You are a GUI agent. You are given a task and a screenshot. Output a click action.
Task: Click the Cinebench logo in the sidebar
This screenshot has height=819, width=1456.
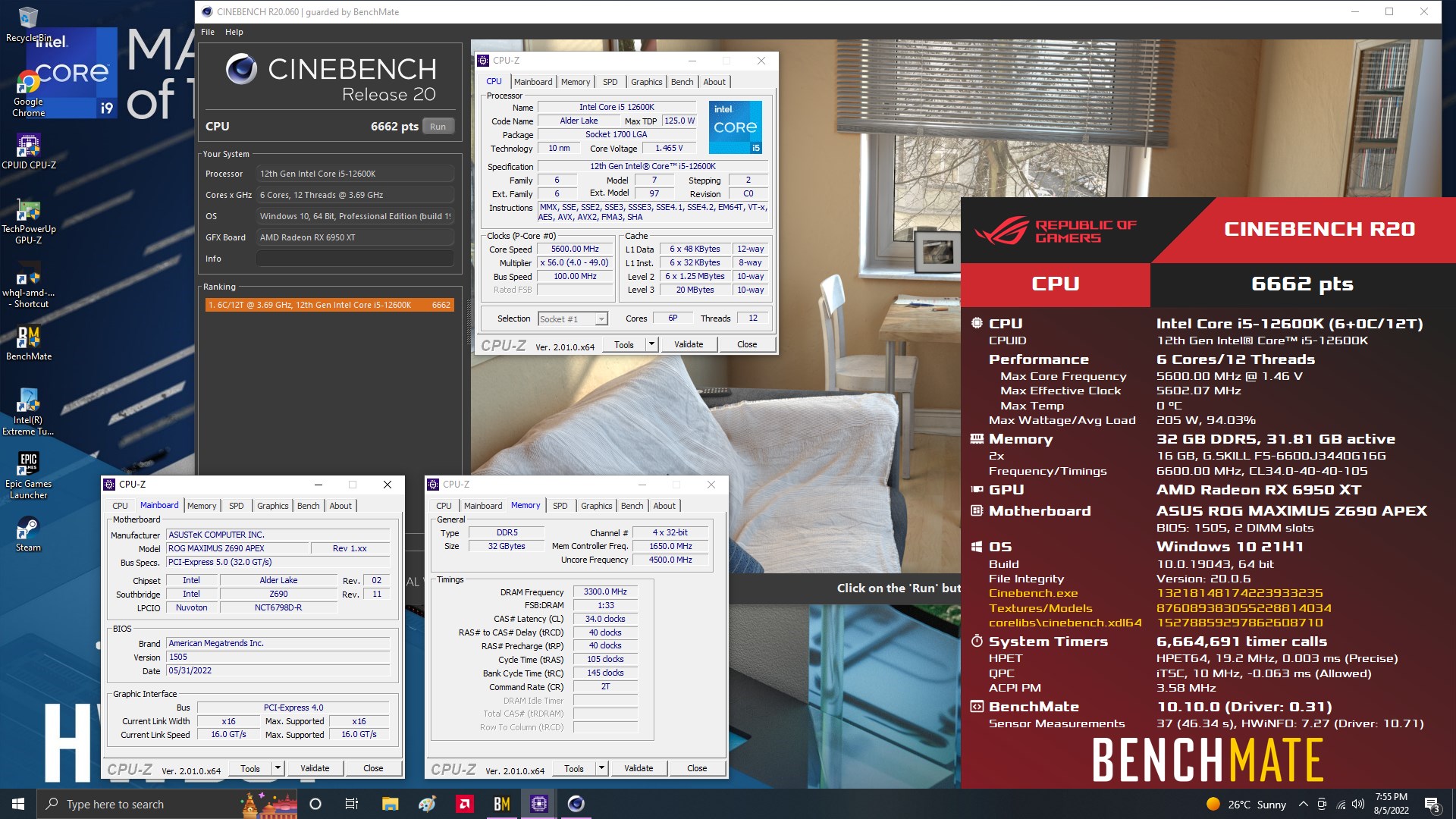tap(241, 69)
